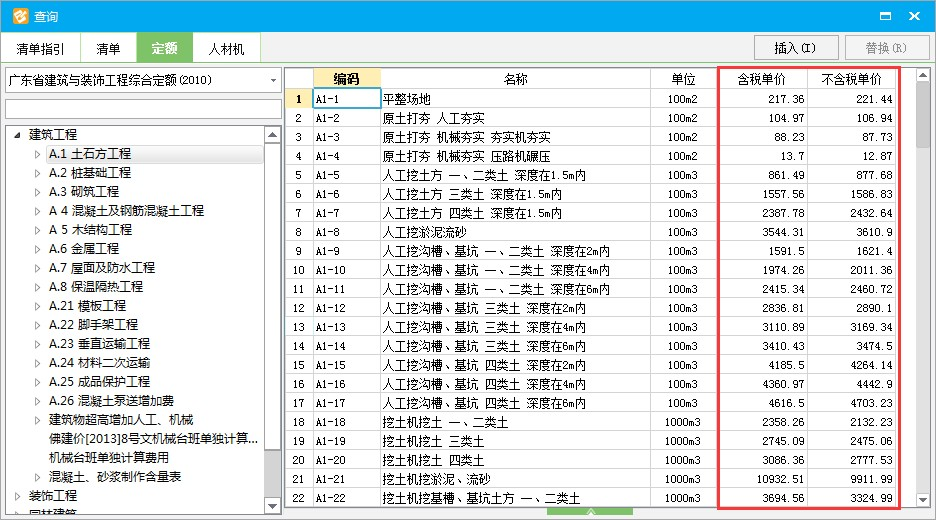Click the app logo icon in title bar

pos(17,16)
